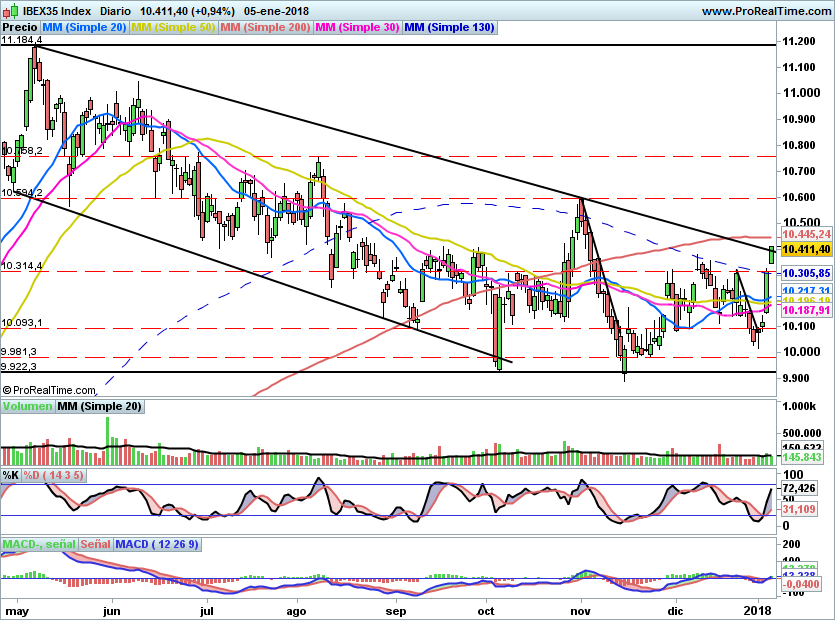Click the MACD (12 26 9) indicator label
The width and height of the screenshot is (835, 620).
(157, 542)
